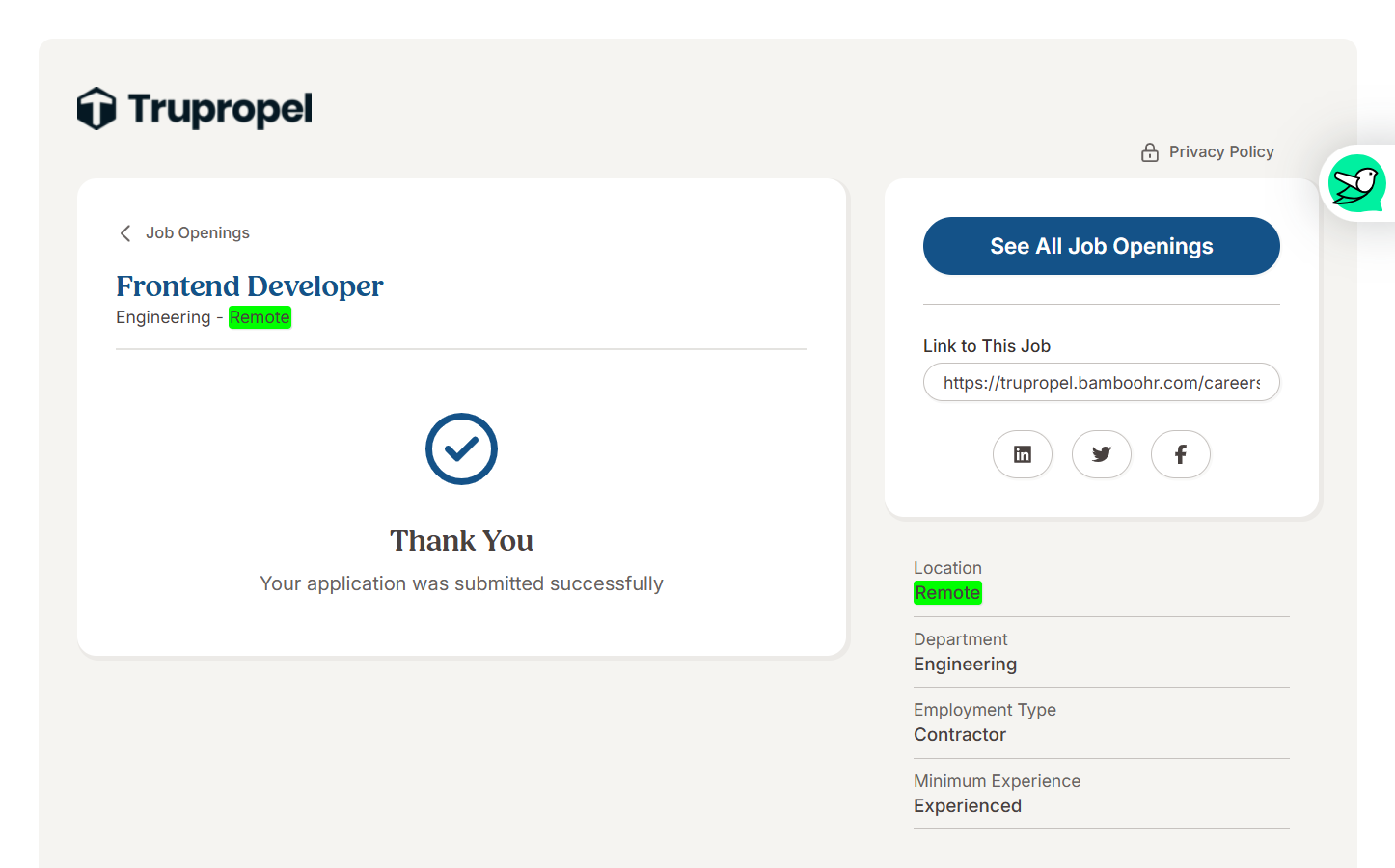Click the success checkmark circle icon
The width and height of the screenshot is (1395, 868).
(461, 448)
